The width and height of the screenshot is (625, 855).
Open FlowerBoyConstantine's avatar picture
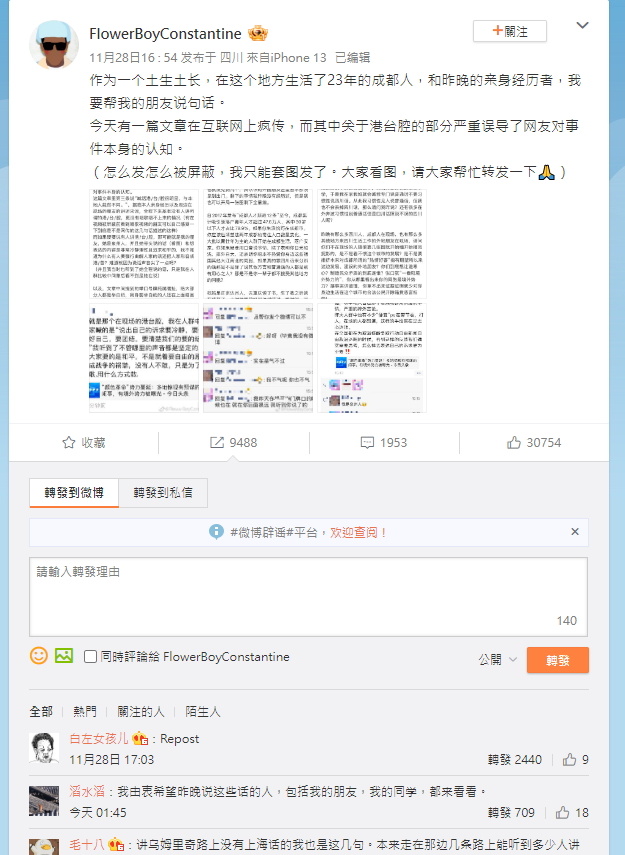(x=53, y=45)
